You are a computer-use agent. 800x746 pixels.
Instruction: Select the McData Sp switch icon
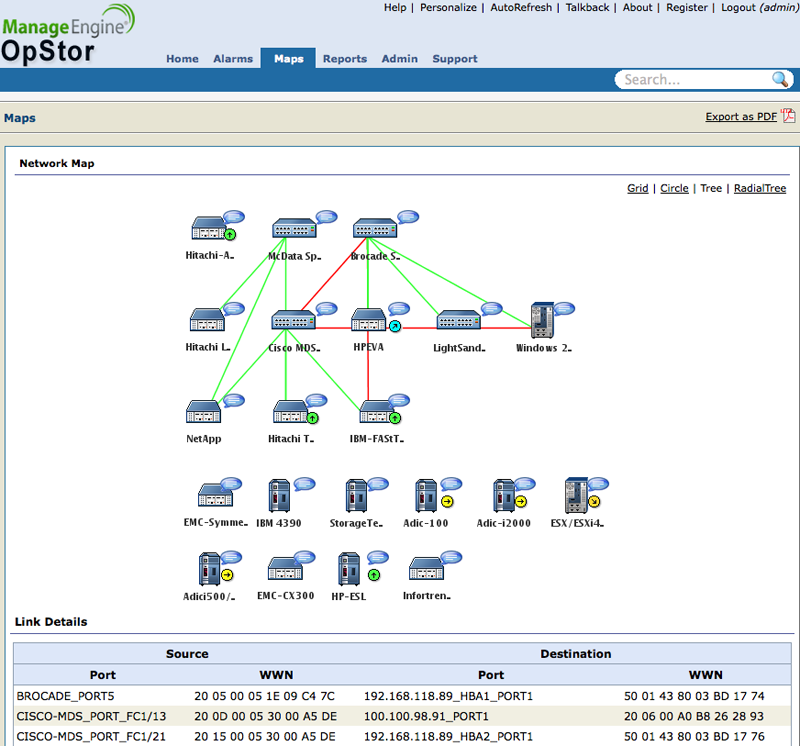(294, 228)
